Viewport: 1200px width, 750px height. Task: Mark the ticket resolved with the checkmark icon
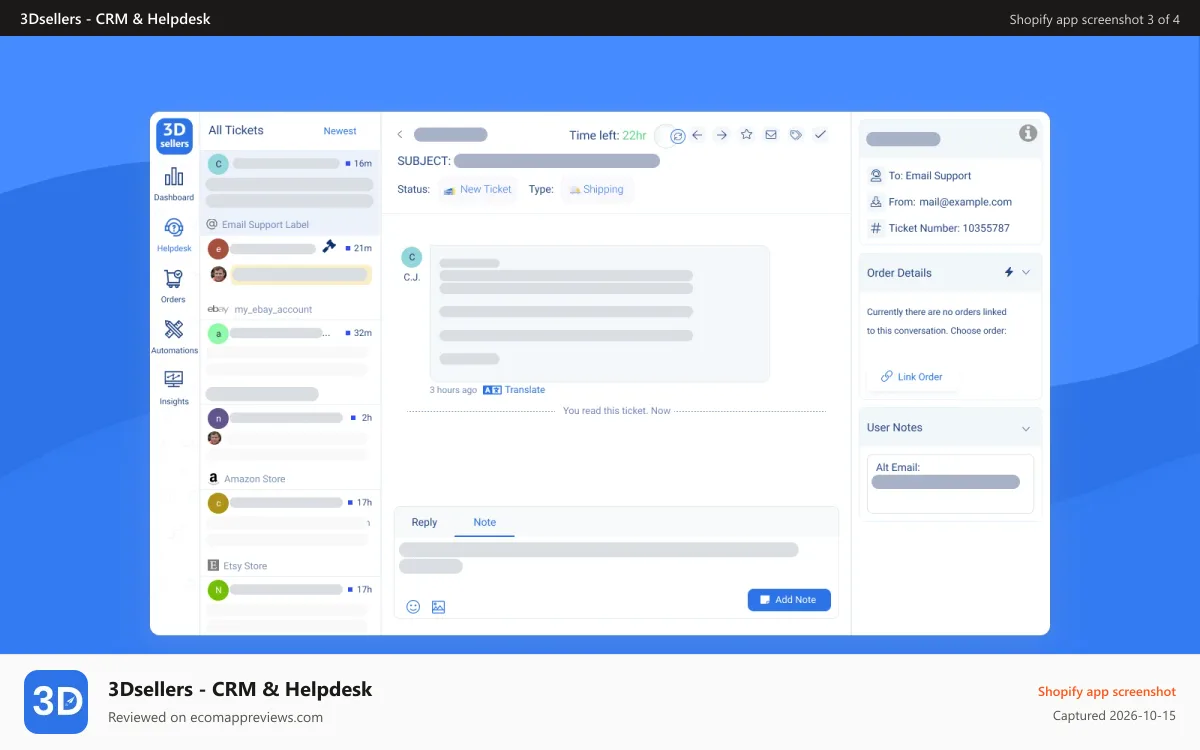[821, 134]
